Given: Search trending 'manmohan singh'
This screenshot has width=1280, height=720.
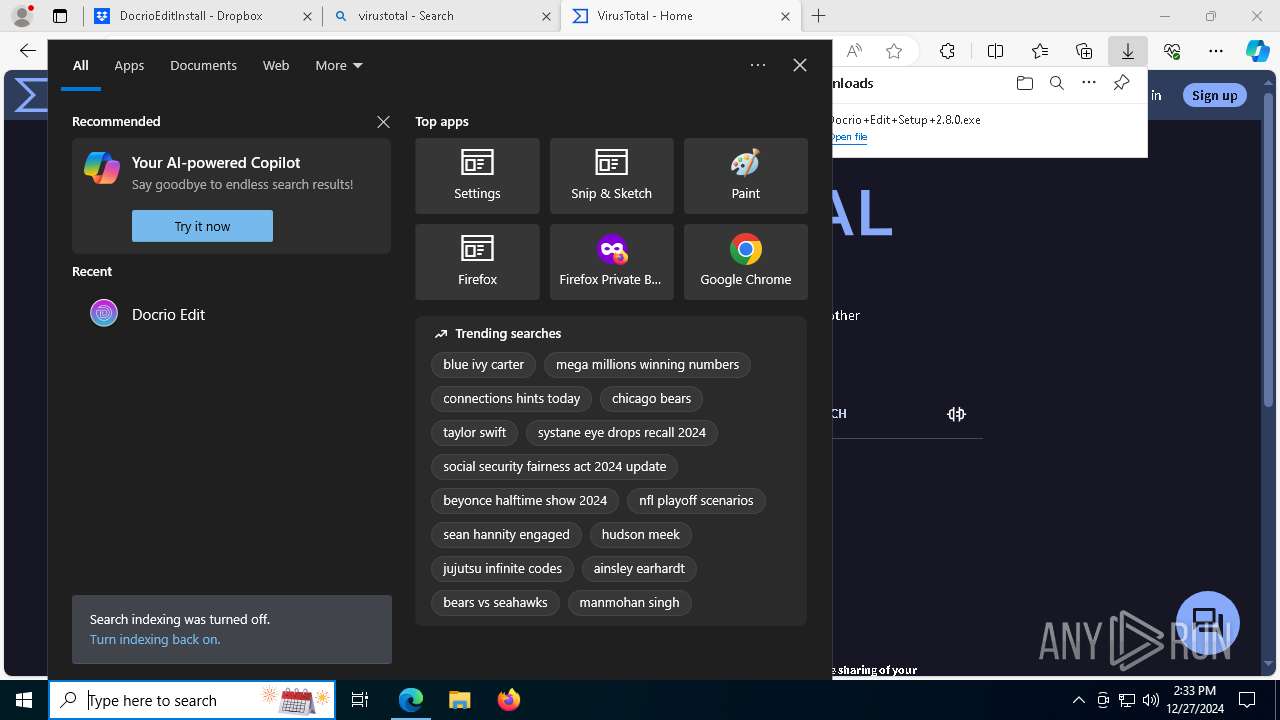Looking at the screenshot, I should [629, 603].
